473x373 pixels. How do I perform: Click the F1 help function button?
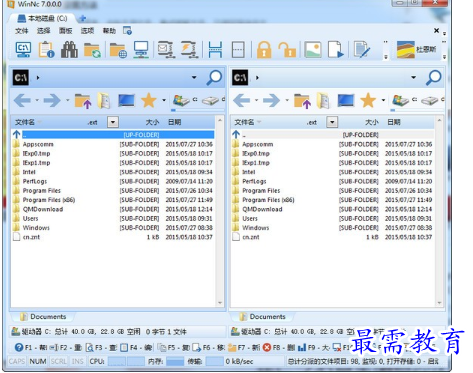pos(31,348)
